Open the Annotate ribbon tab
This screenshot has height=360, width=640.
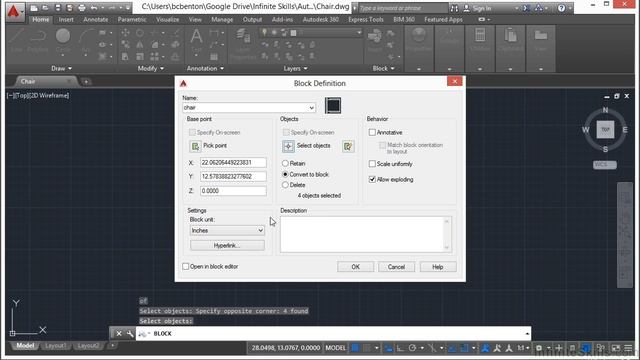(96, 20)
